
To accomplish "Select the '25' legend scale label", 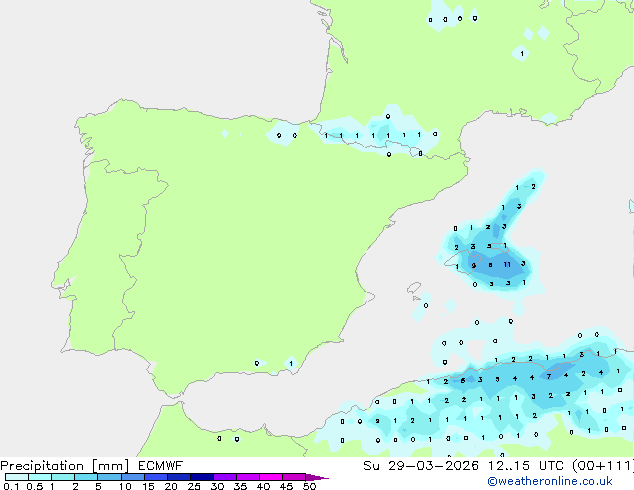I will [x=194, y=486].
